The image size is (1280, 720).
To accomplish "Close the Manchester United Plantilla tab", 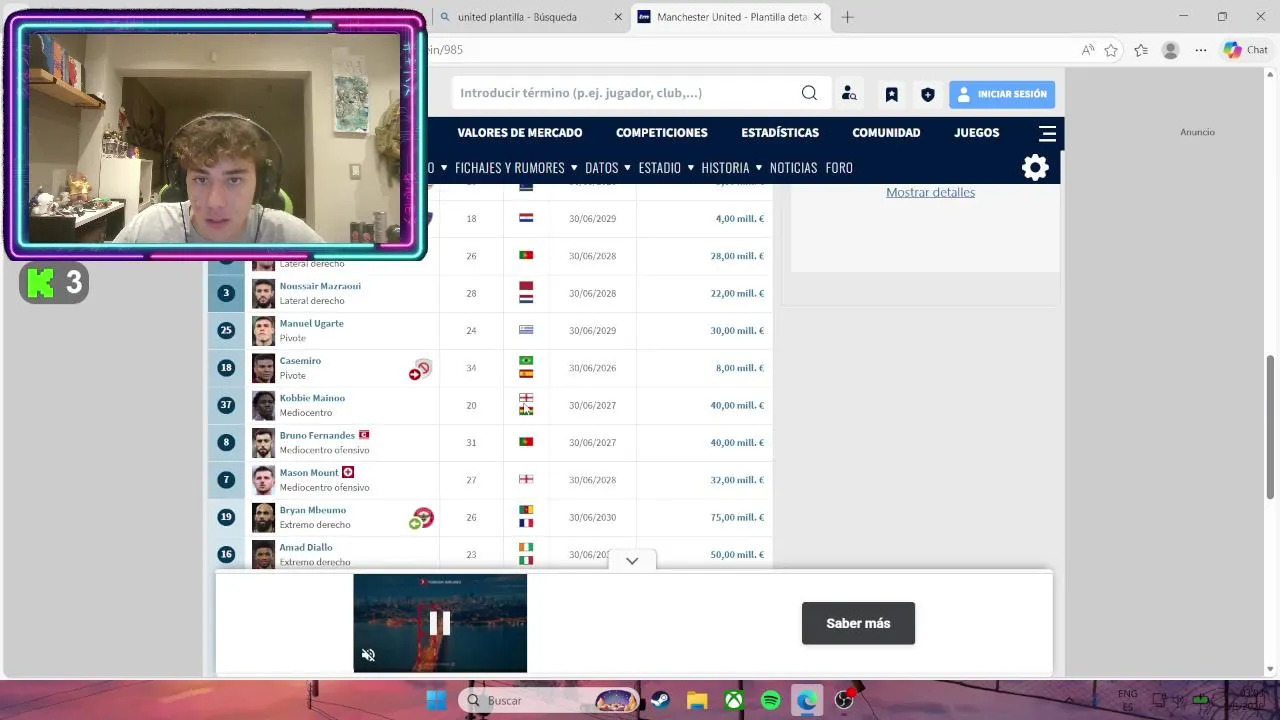I will click(818, 17).
